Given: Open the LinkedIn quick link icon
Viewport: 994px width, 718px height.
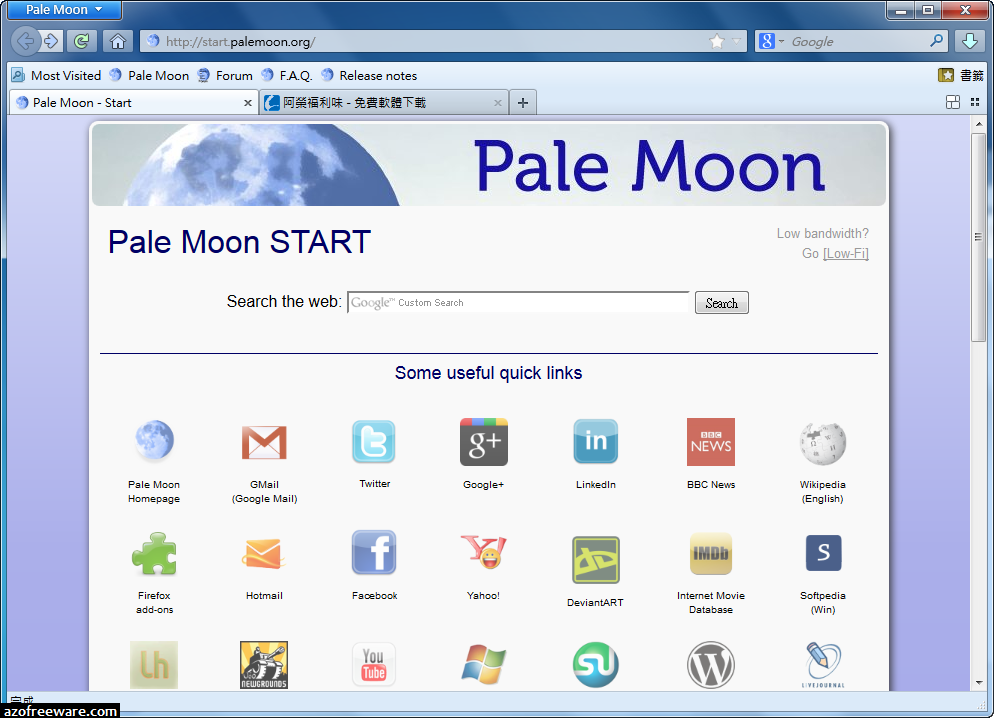Looking at the screenshot, I should coord(595,441).
